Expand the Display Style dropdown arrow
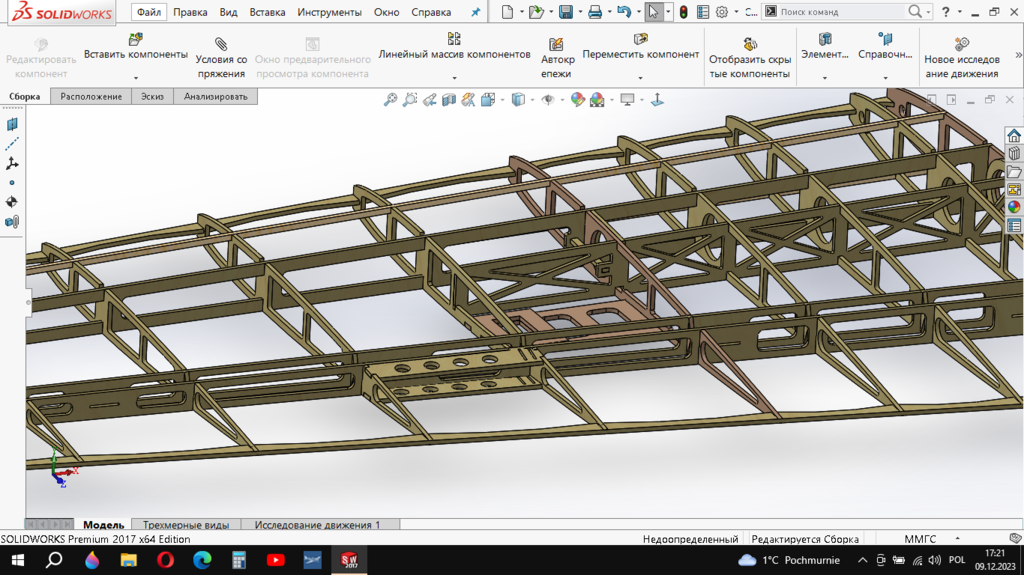 530,99
